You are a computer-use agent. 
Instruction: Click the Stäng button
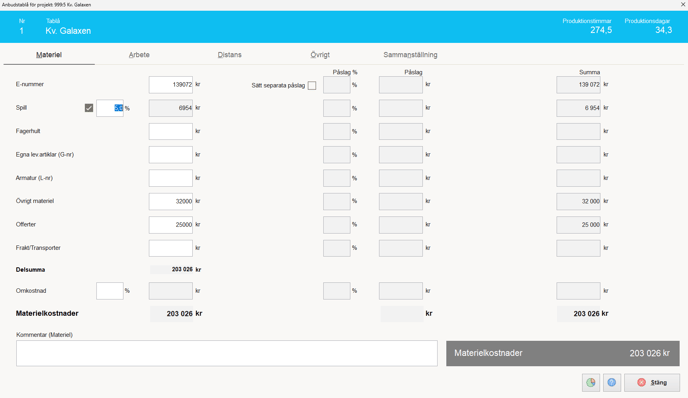coord(652,383)
